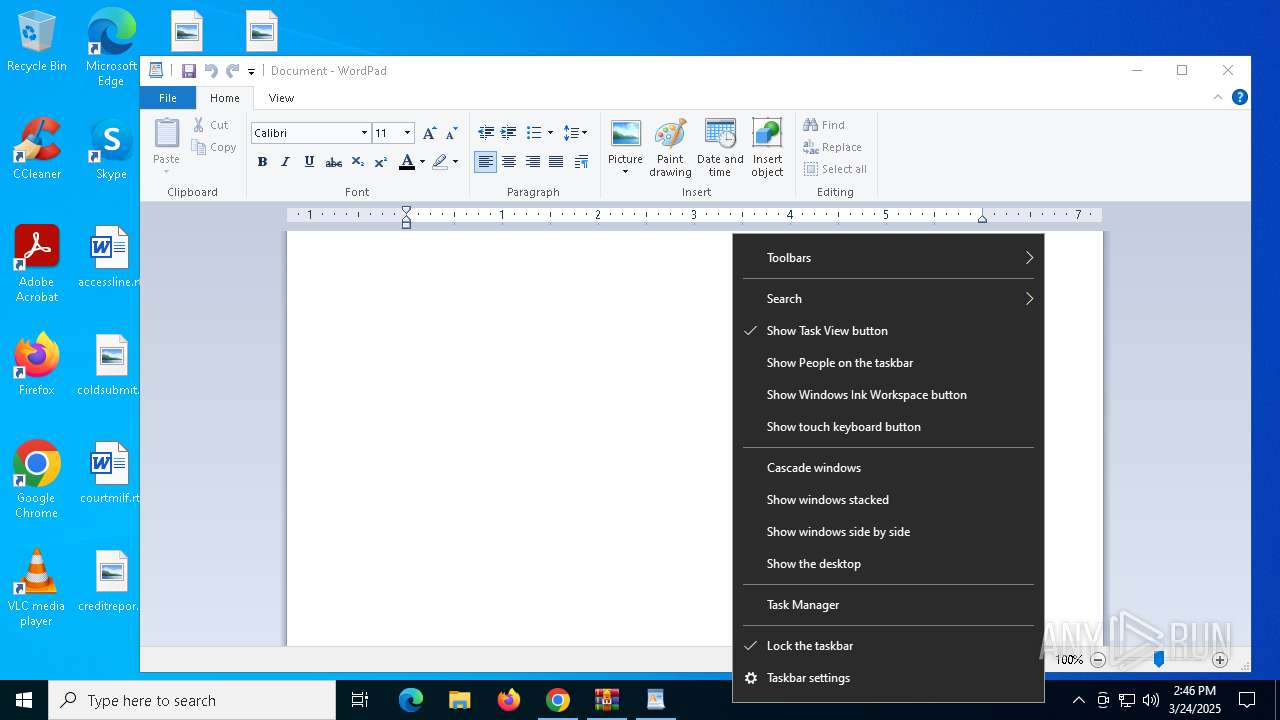Redo from quick access toolbar

(232, 71)
